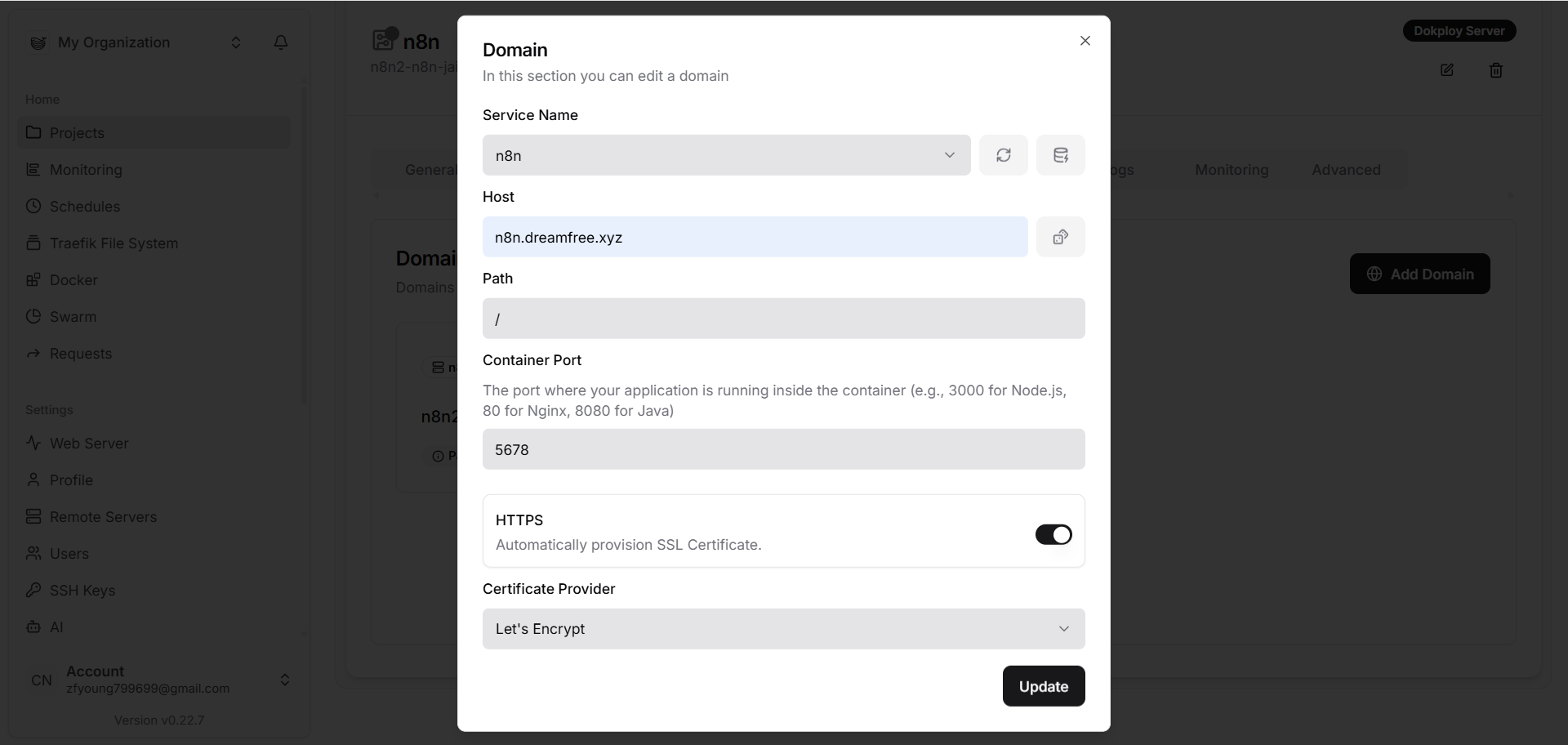Click the Dokploy Server badge
This screenshot has height=745, width=1568.
click(x=1459, y=31)
